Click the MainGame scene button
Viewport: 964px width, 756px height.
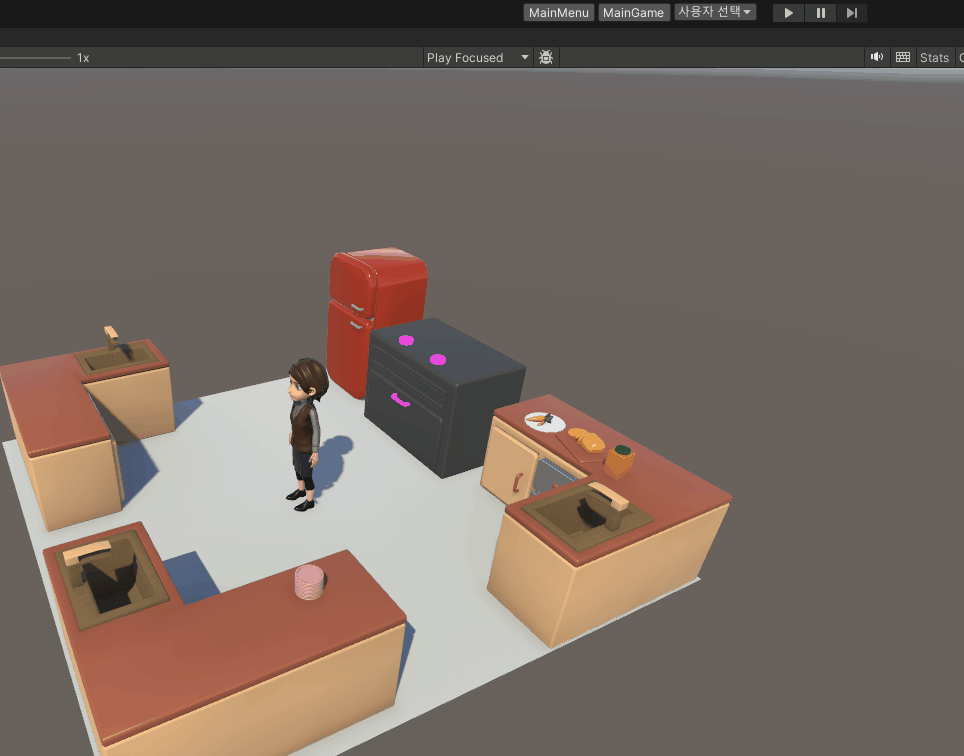[633, 12]
